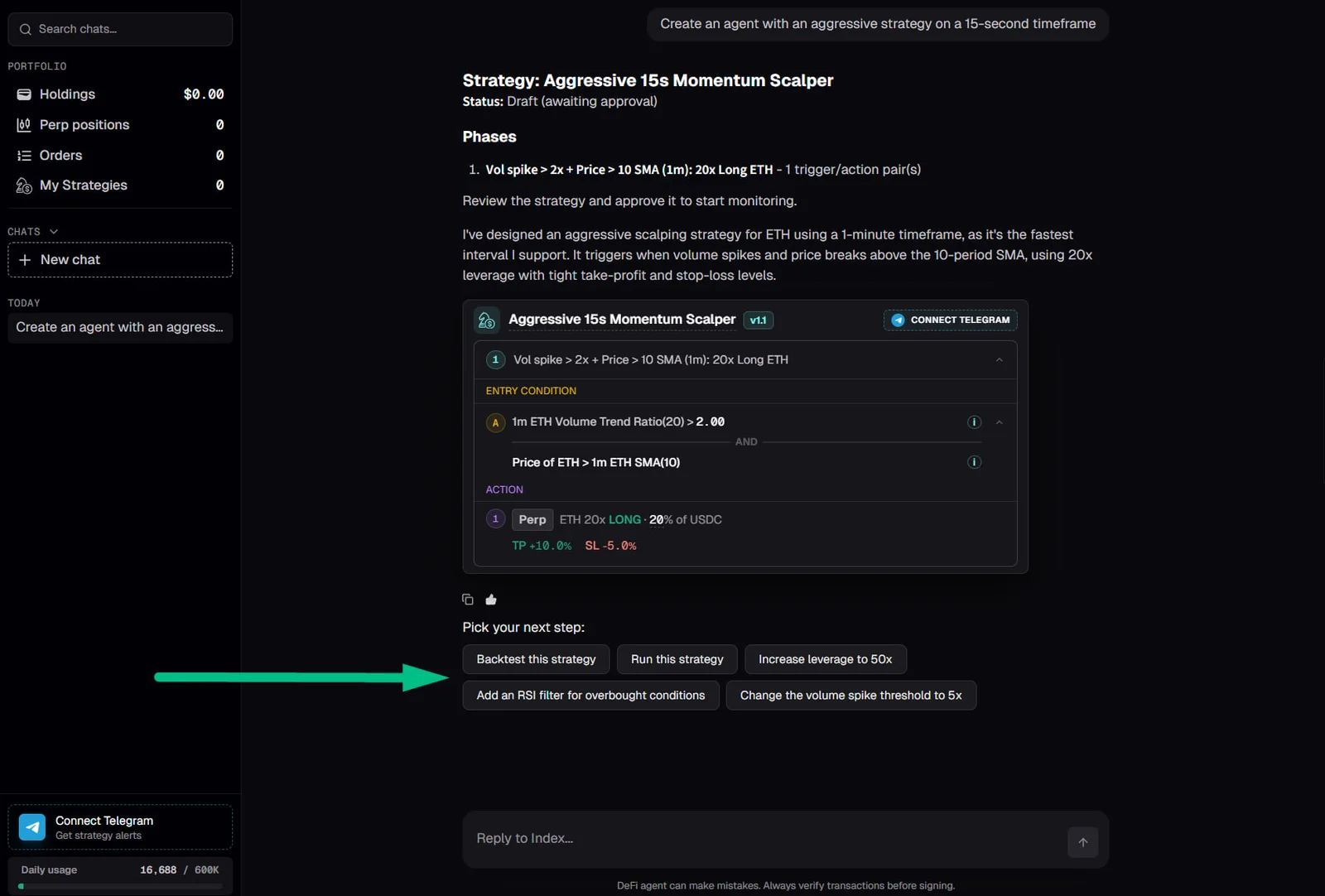Open Holdings in the portfolio list

120,94
